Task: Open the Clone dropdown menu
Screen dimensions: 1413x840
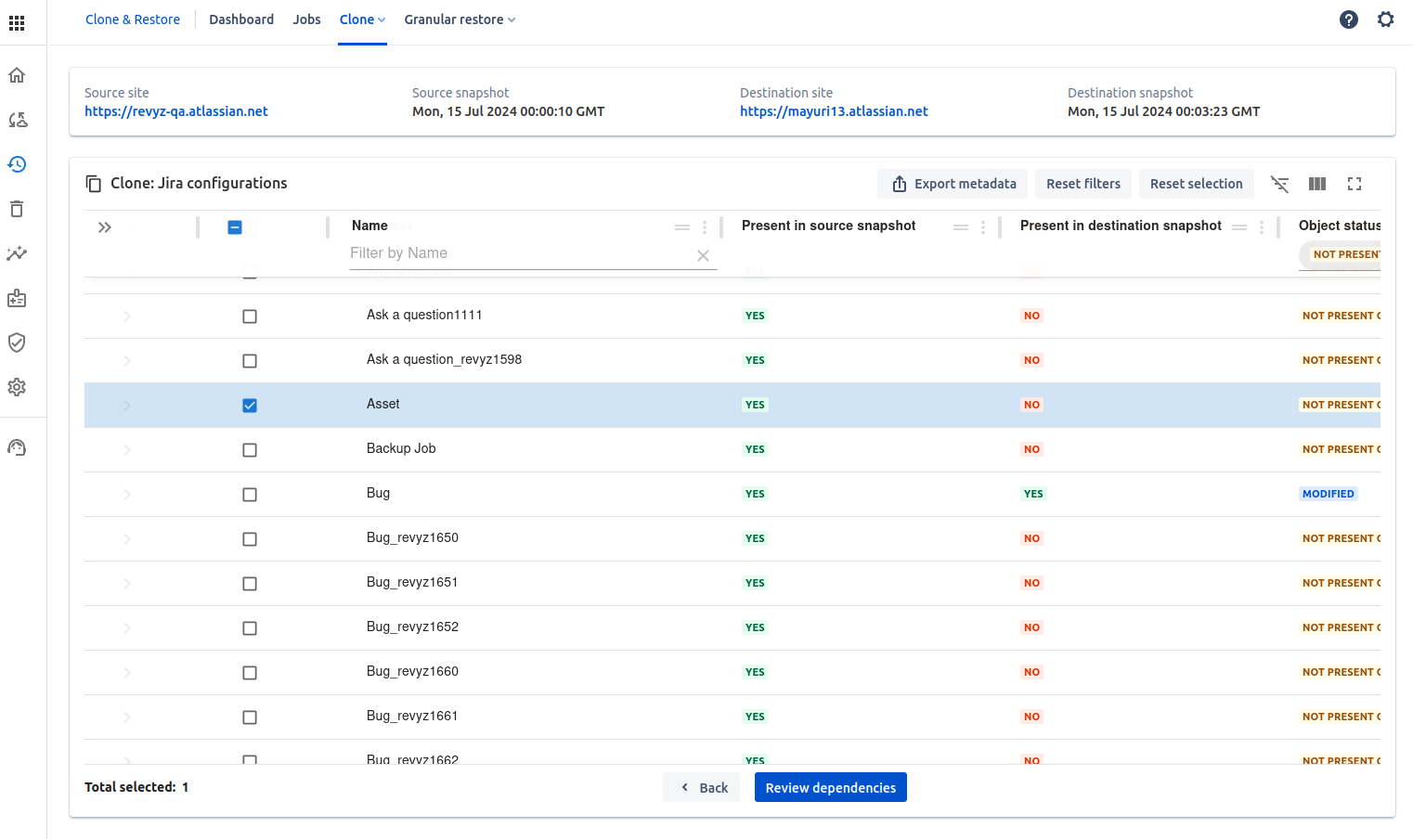Action: coord(362,19)
